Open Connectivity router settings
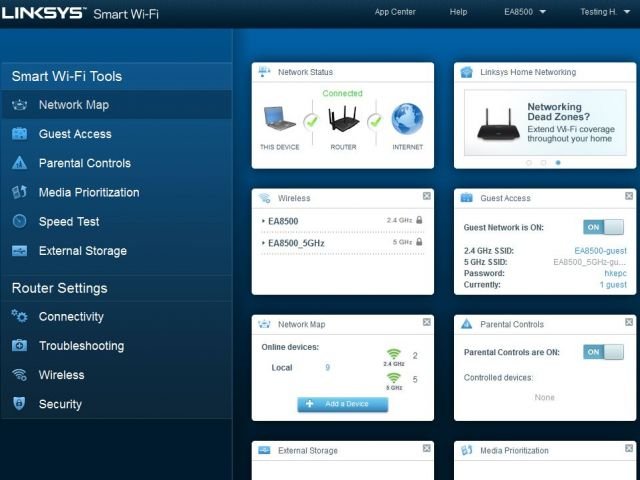The image size is (640, 480). pyautogui.click(x=116, y=317)
